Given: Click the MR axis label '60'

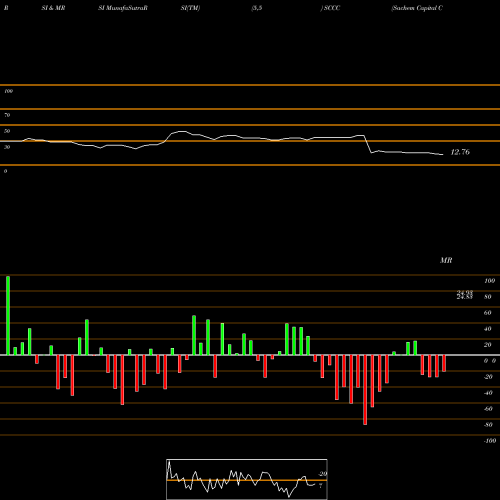Looking at the screenshot, I should click(x=488, y=313).
